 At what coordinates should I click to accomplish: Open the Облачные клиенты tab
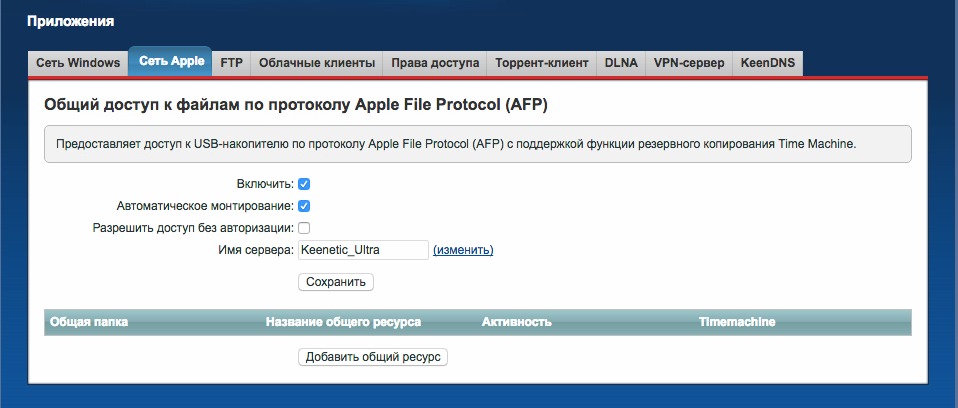[x=317, y=63]
